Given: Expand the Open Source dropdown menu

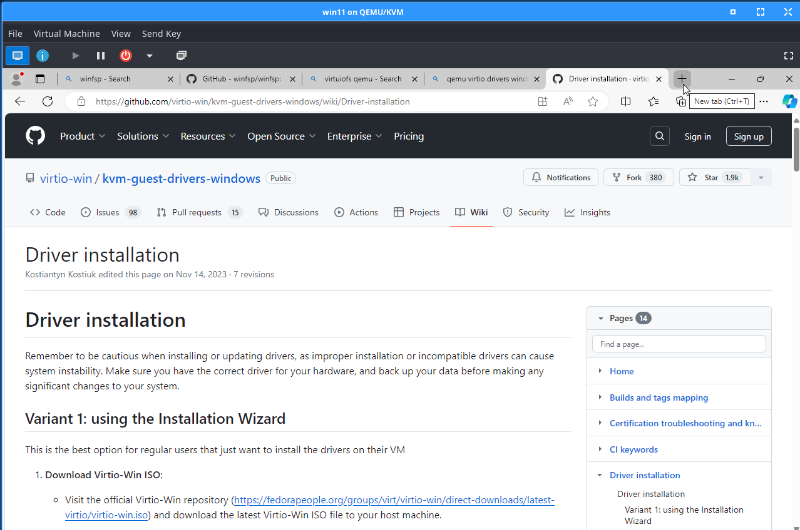Looking at the screenshot, I should 281,136.
